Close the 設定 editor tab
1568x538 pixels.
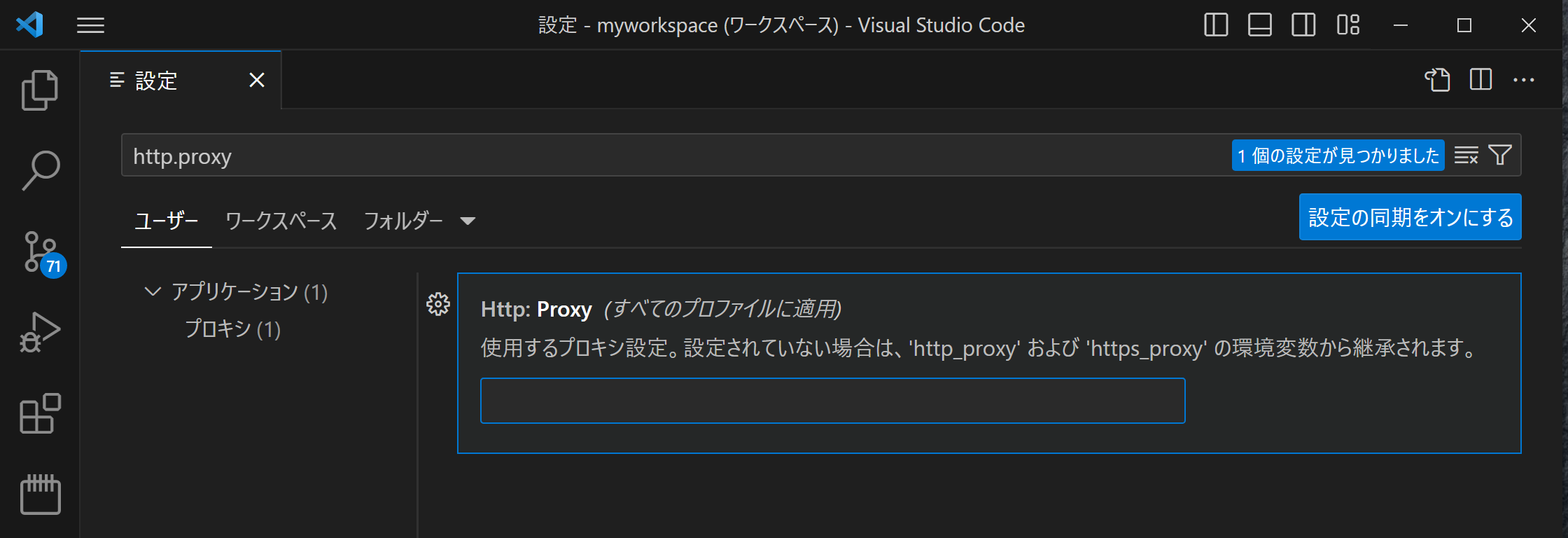[257, 81]
